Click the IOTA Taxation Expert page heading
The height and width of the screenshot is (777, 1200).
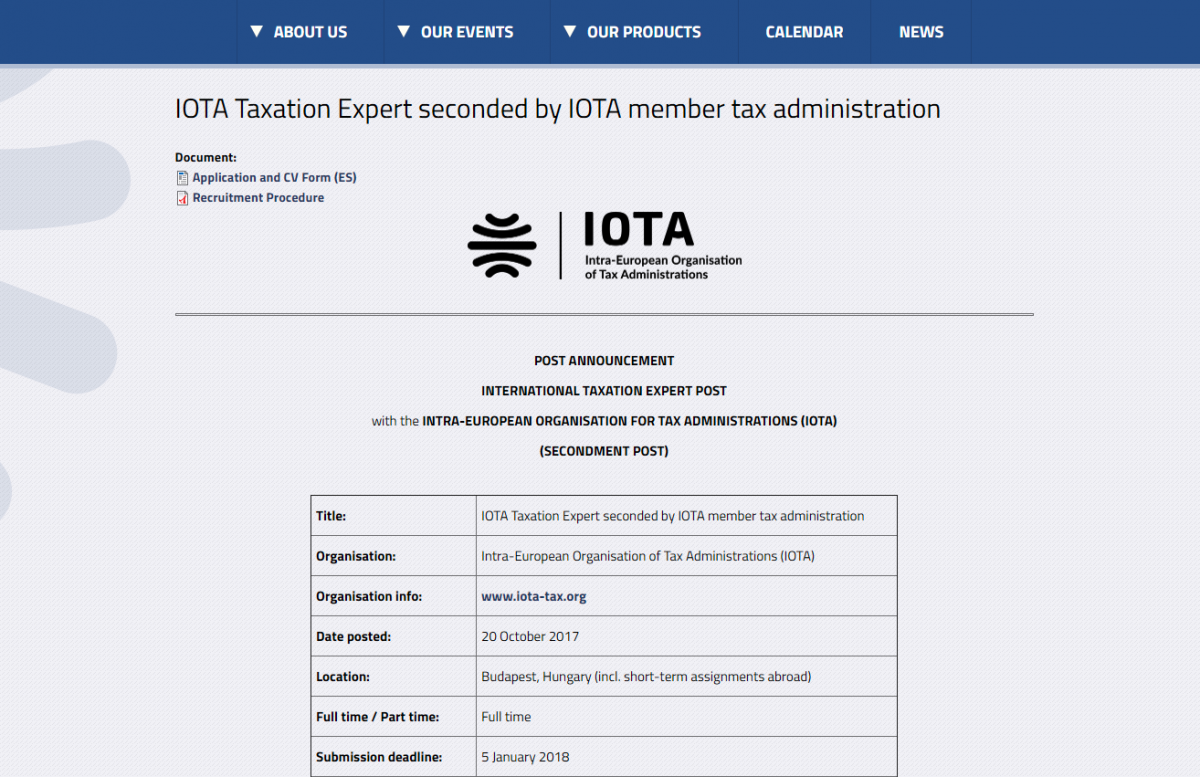pyautogui.click(x=557, y=109)
